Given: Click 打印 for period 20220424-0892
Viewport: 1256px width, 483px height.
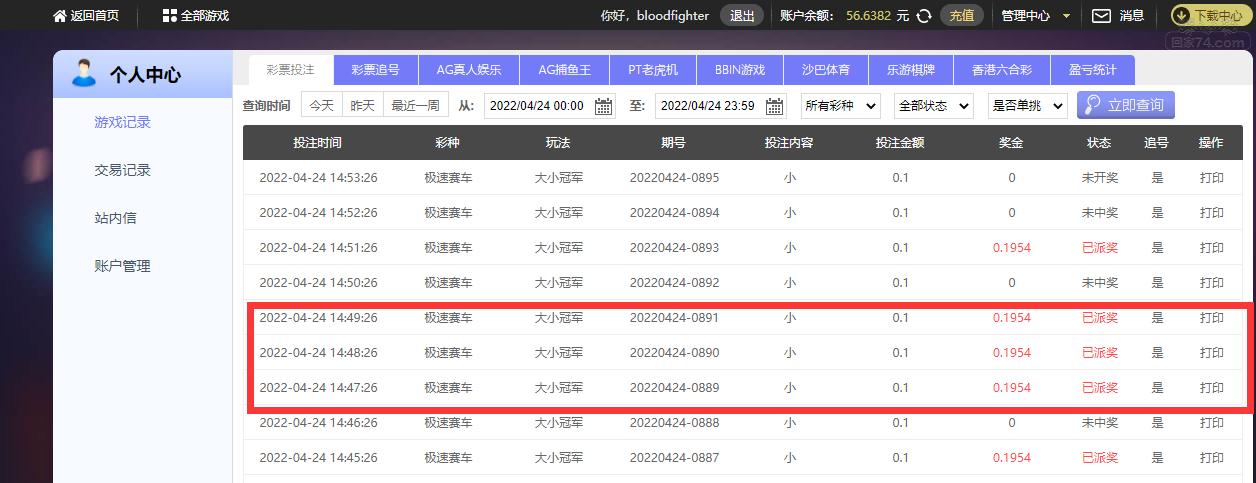Looking at the screenshot, I should (1212, 283).
